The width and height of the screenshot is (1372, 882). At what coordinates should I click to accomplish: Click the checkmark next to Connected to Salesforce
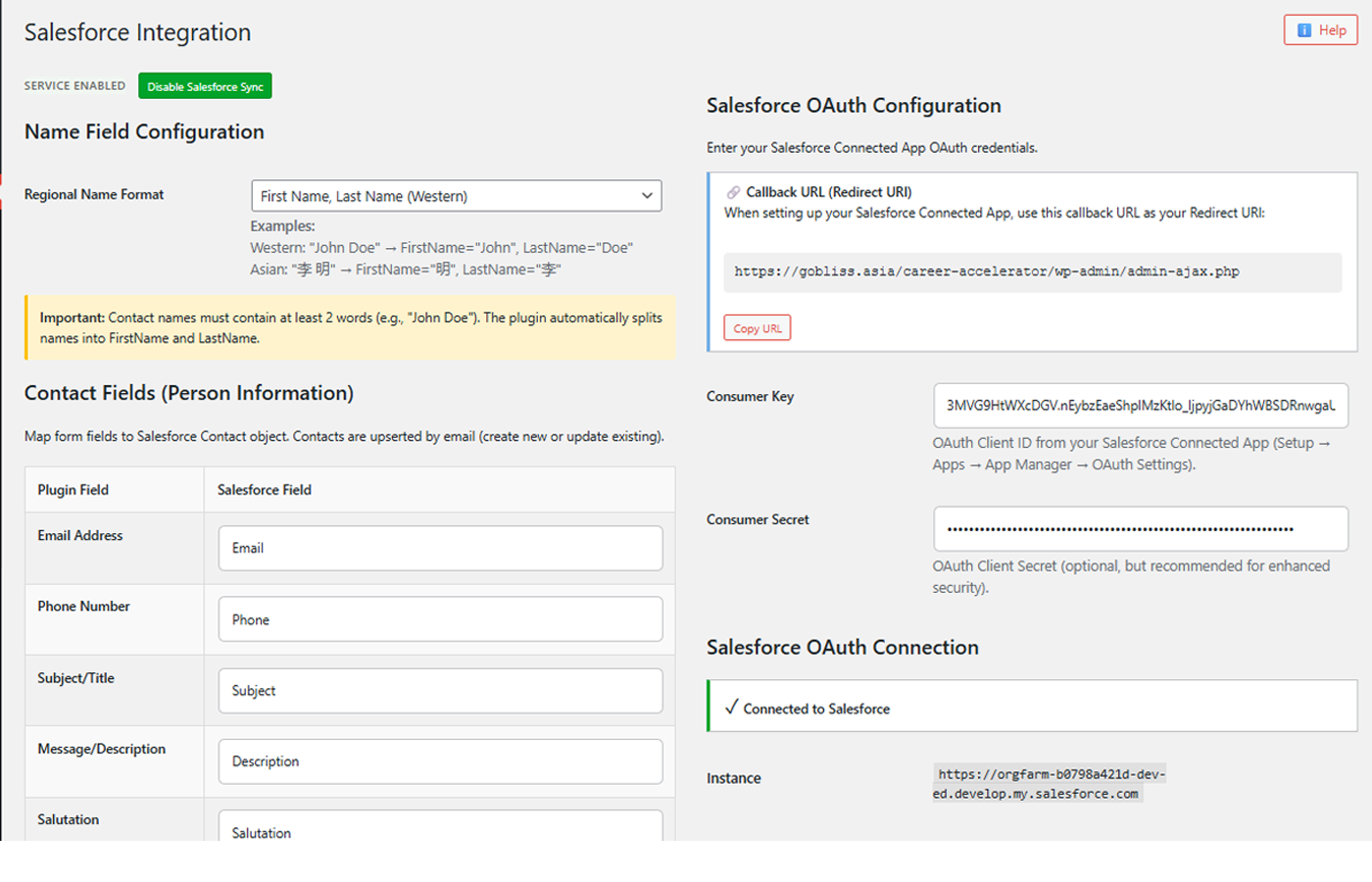point(731,708)
